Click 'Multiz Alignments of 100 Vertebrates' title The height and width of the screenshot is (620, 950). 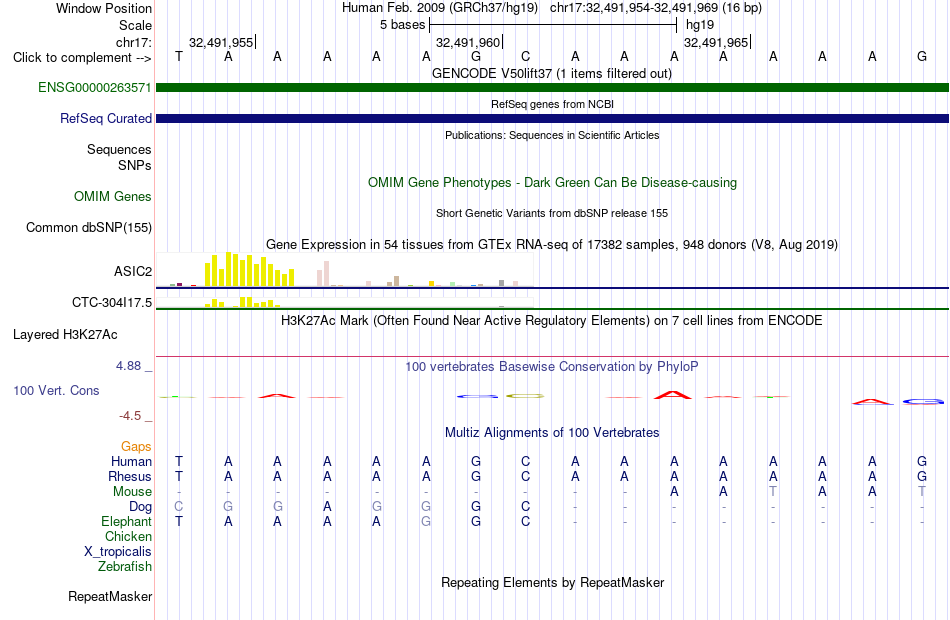[x=552, y=432]
